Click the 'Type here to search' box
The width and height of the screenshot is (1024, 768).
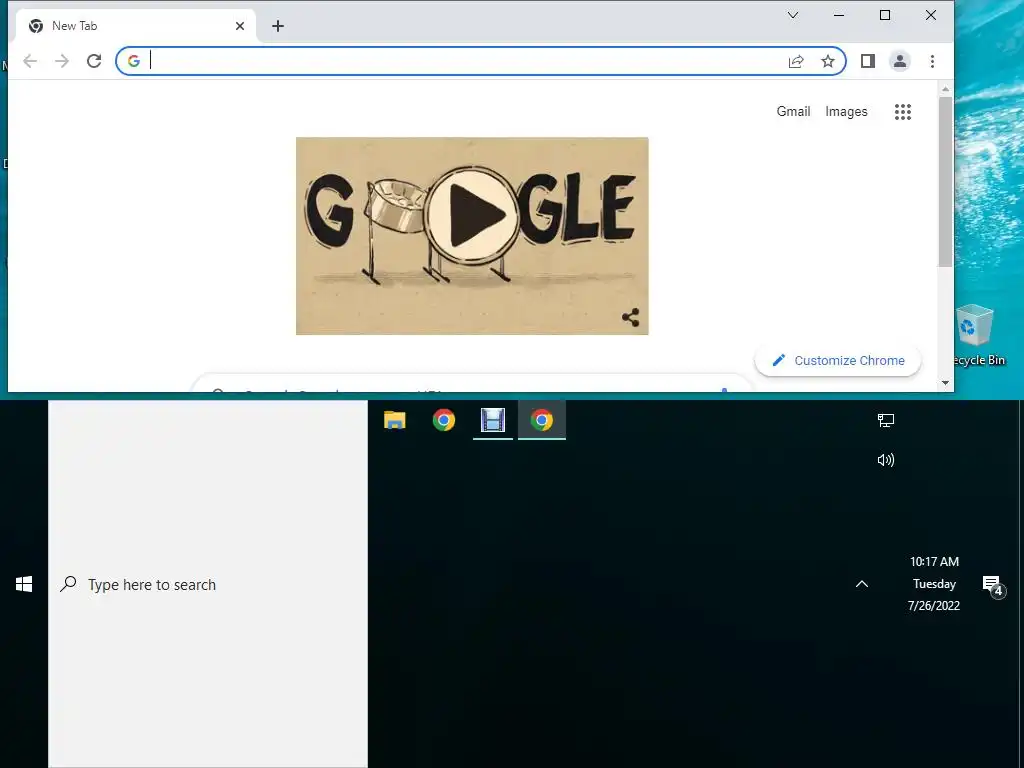click(x=208, y=584)
